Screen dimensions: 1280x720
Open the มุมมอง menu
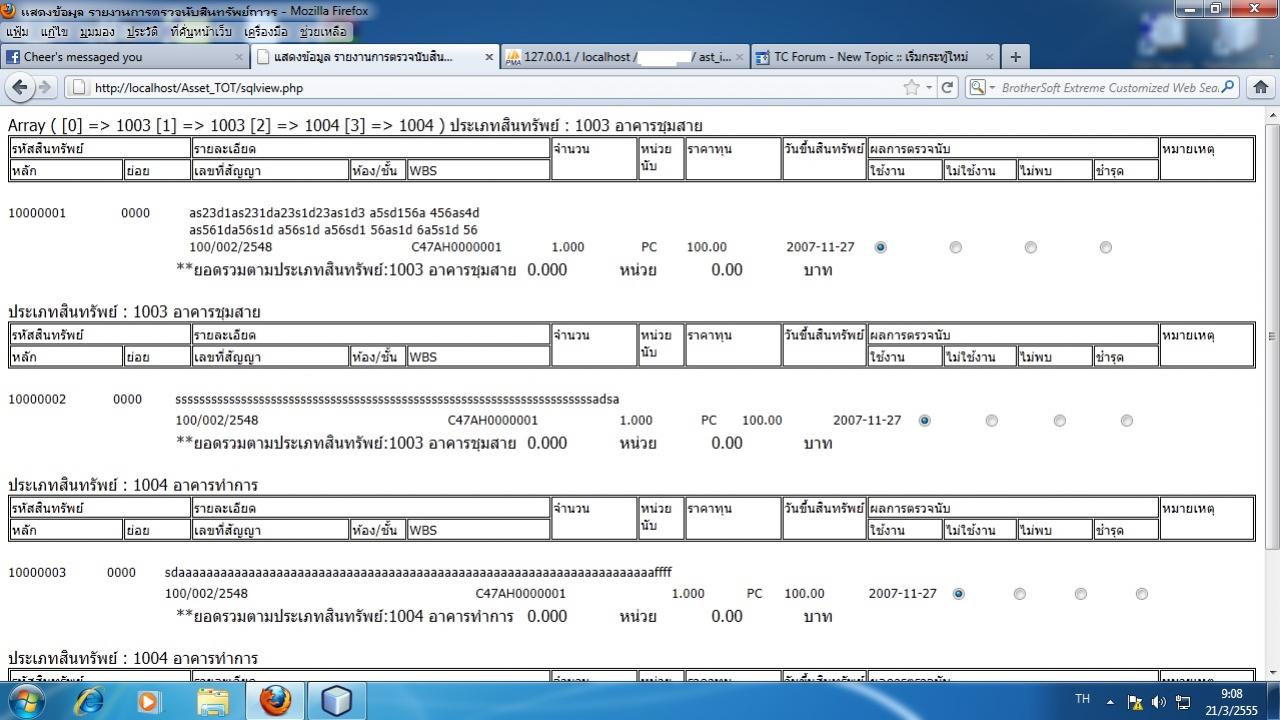coord(97,31)
